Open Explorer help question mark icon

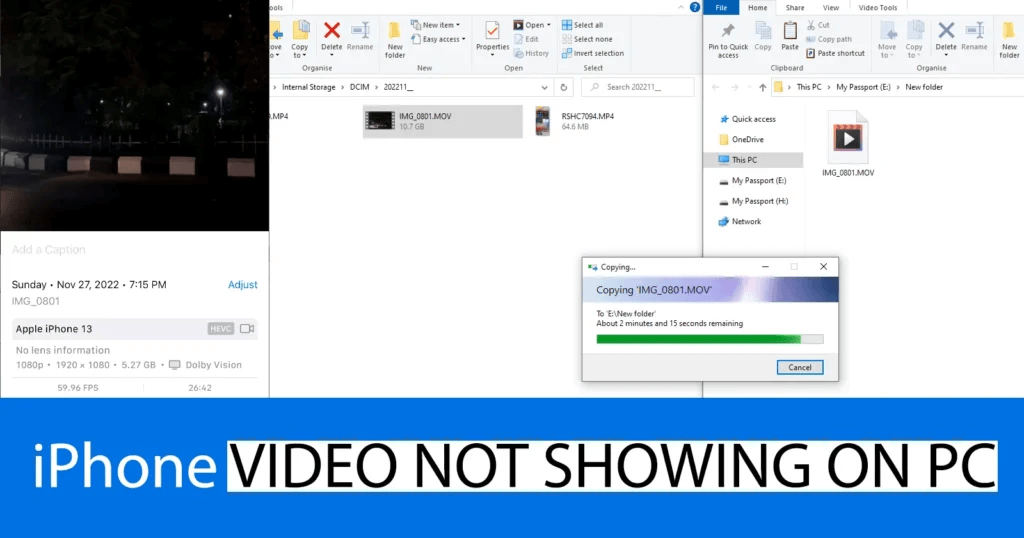tap(695, 7)
